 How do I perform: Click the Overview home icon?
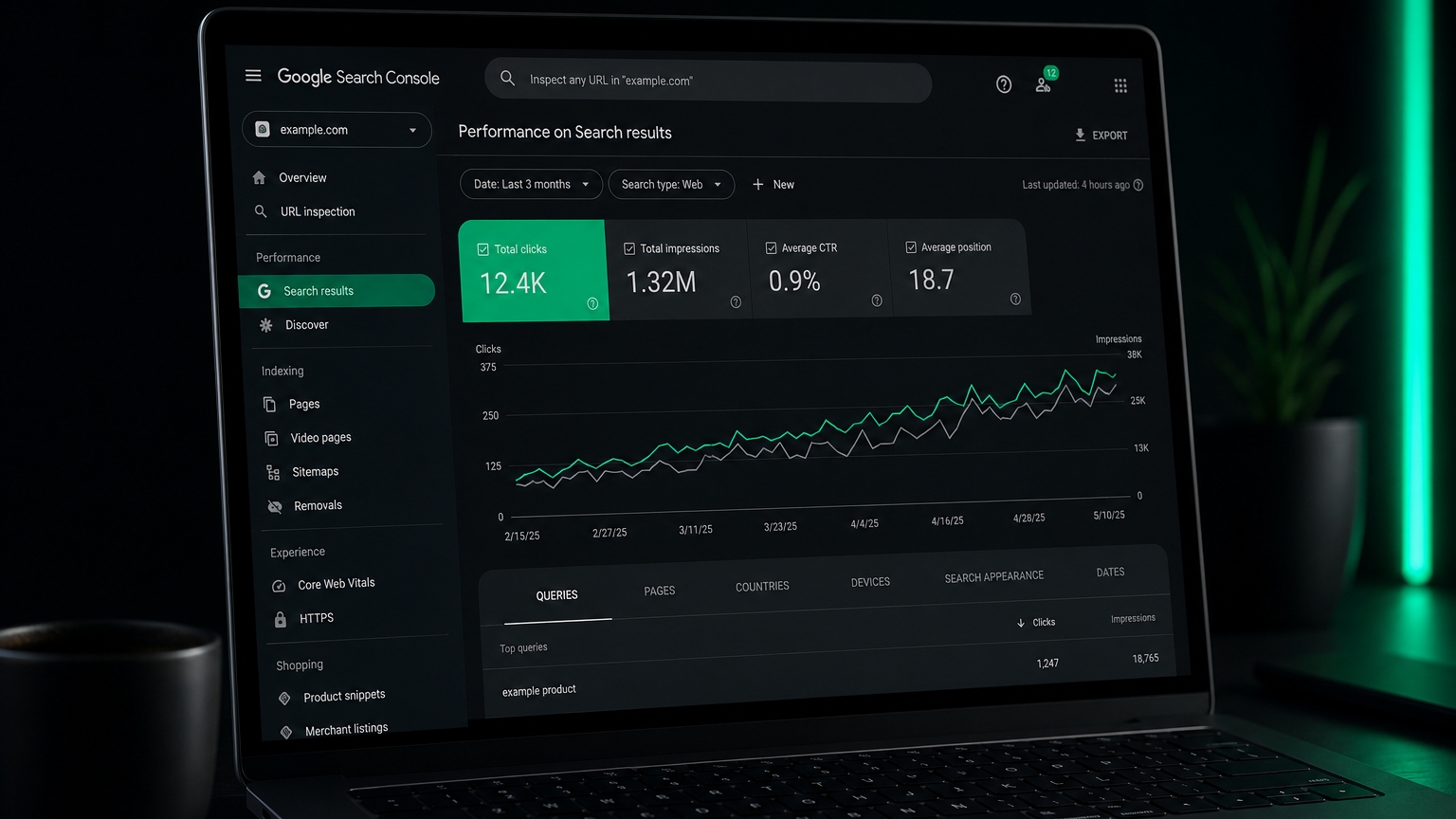[x=259, y=177]
